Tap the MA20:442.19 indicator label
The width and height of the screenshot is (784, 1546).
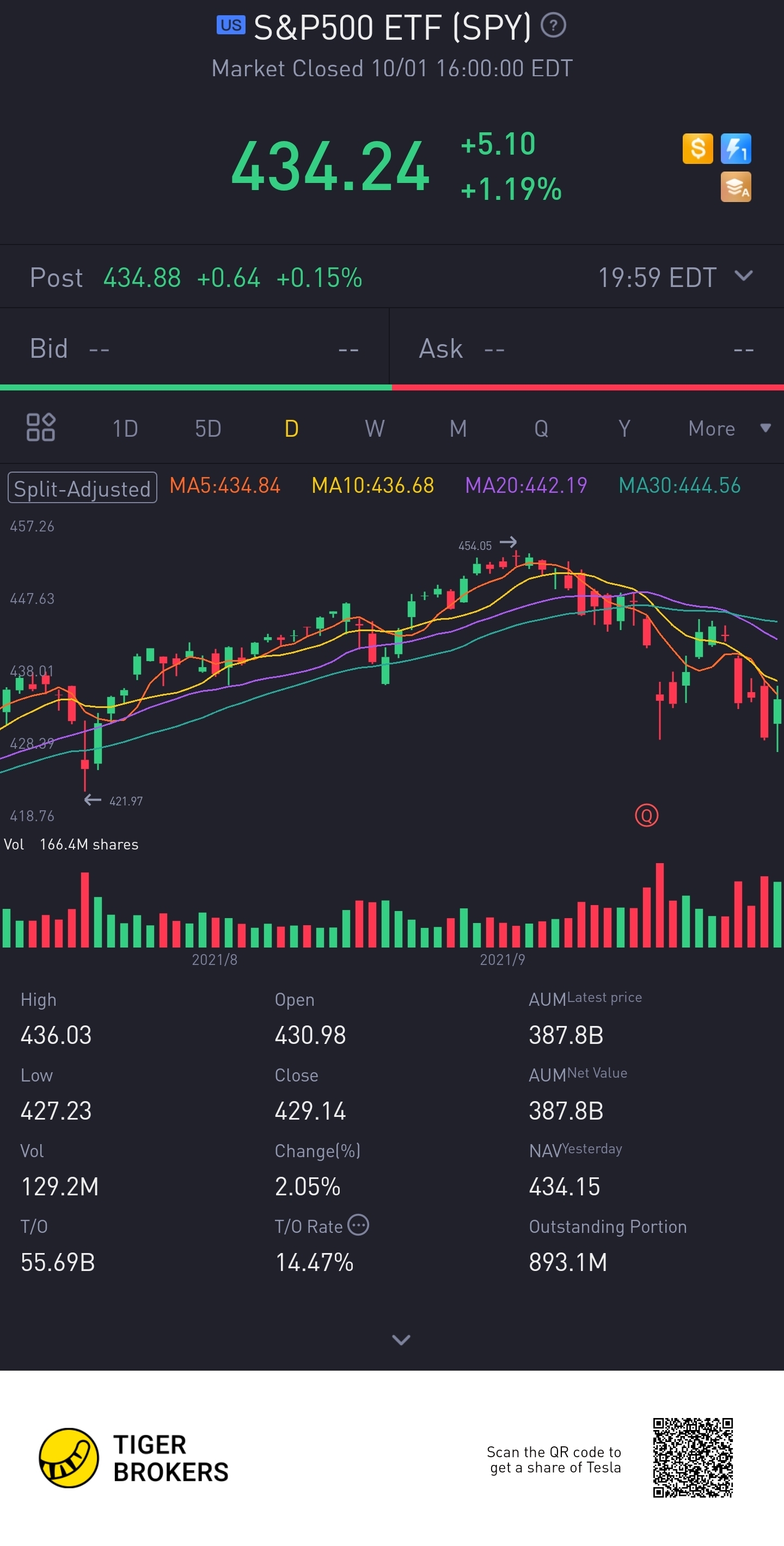526,486
